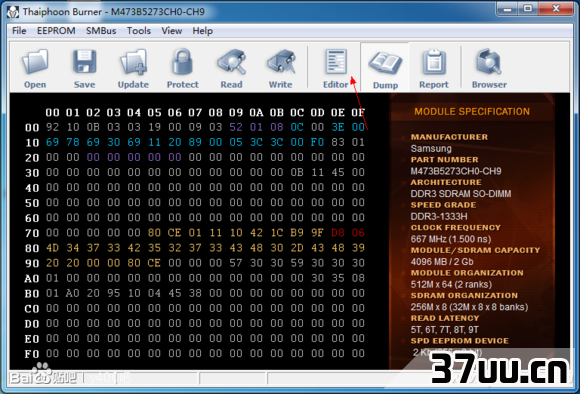This screenshot has width=580, height=394.
Task: Click the 4096 MB / 2 Gb value
Action: (x=442, y=262)
